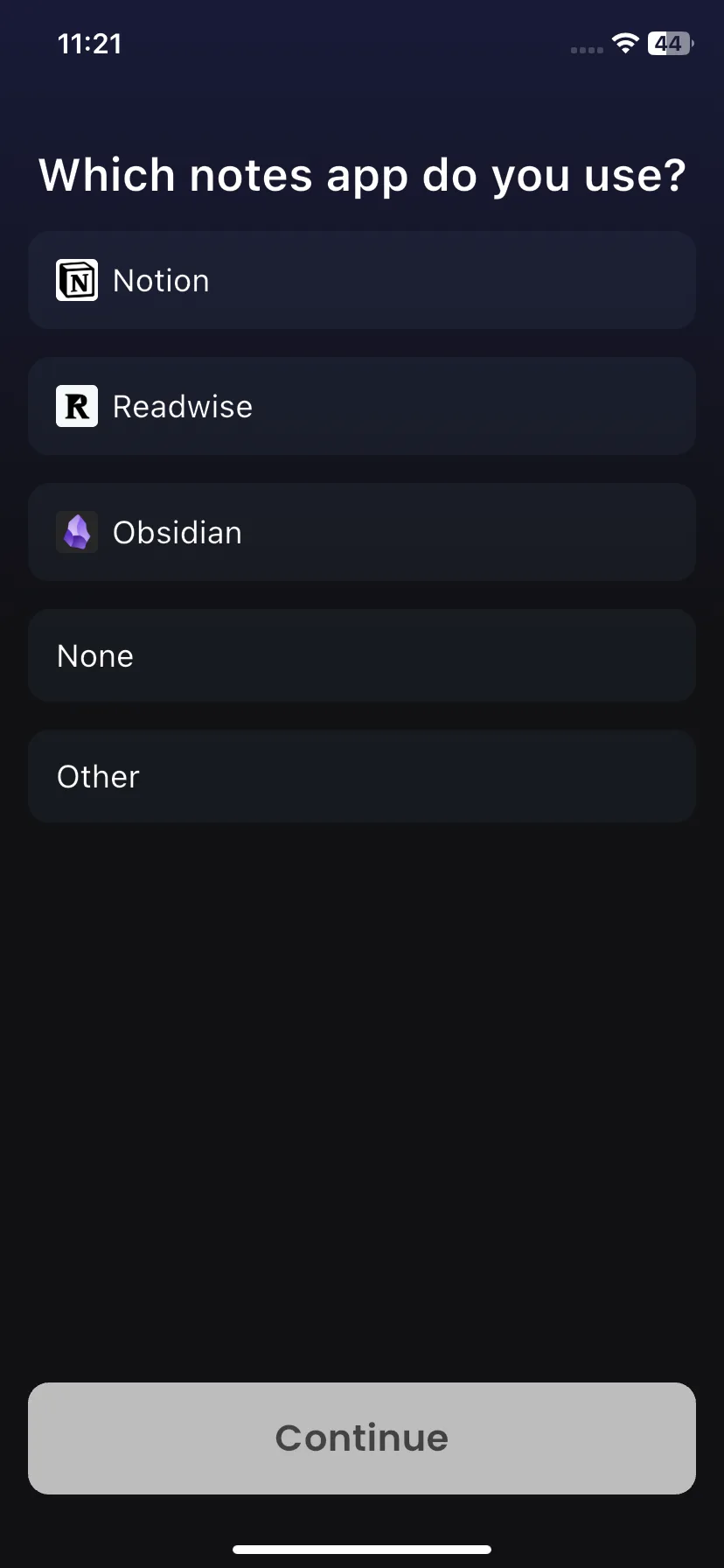Image resolution: width=724 pixels, height=1568 pixels.
Task: Click the Notion logo icon
Action: [x=77, y=280]
